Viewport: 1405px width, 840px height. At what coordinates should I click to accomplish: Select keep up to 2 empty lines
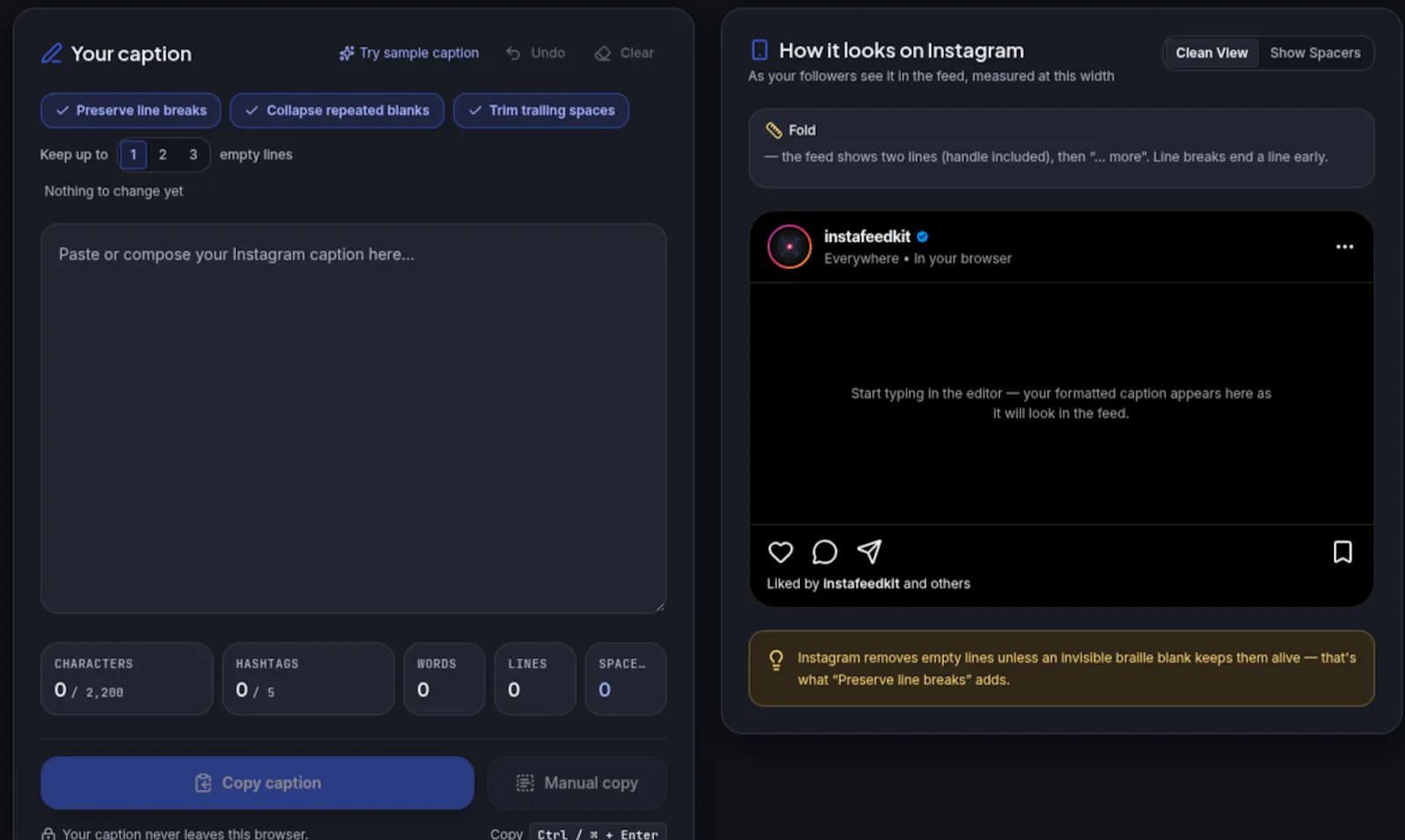point(162,154)
